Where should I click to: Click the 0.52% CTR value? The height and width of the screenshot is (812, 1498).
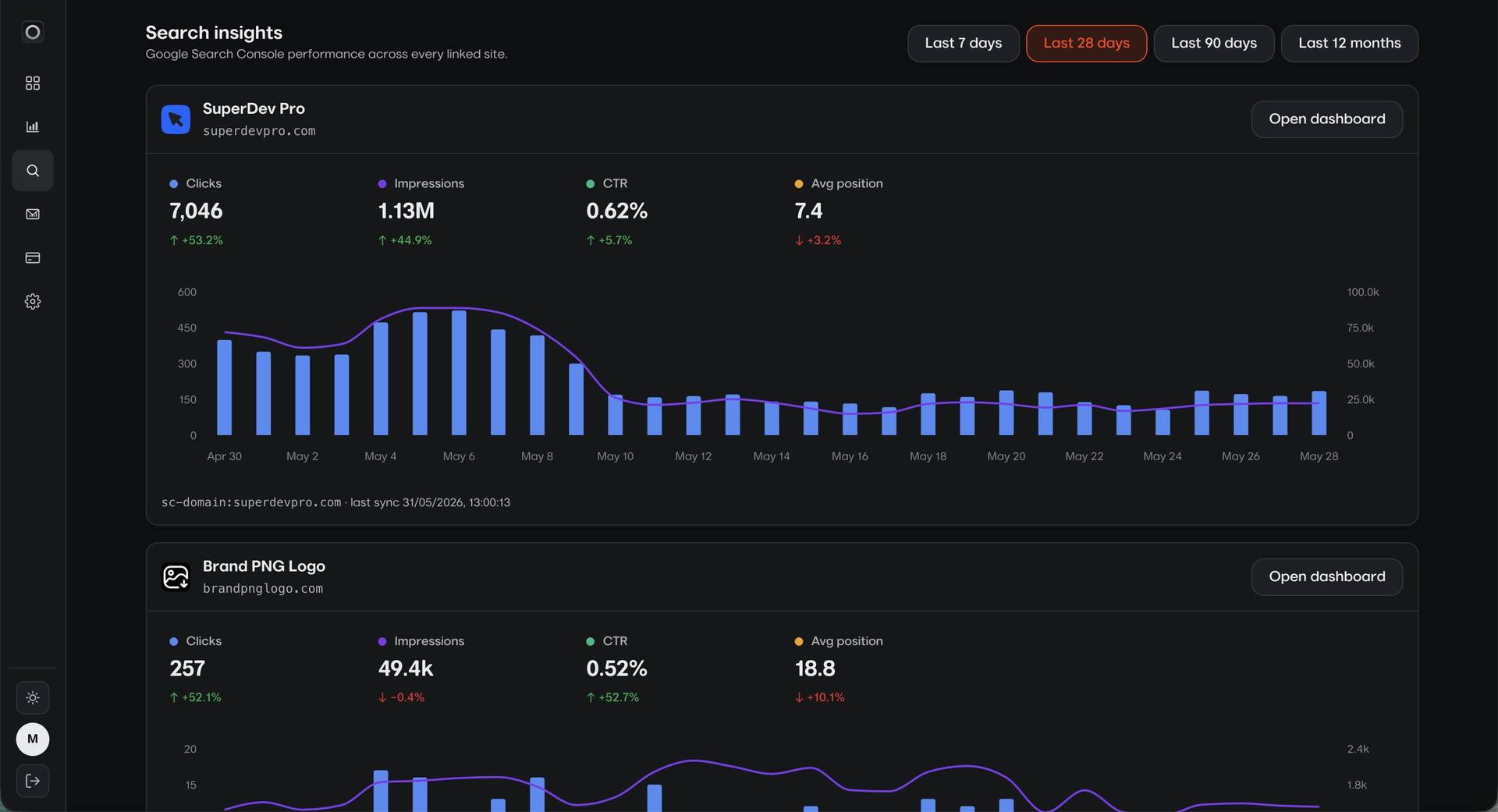(x=616, y=668)
